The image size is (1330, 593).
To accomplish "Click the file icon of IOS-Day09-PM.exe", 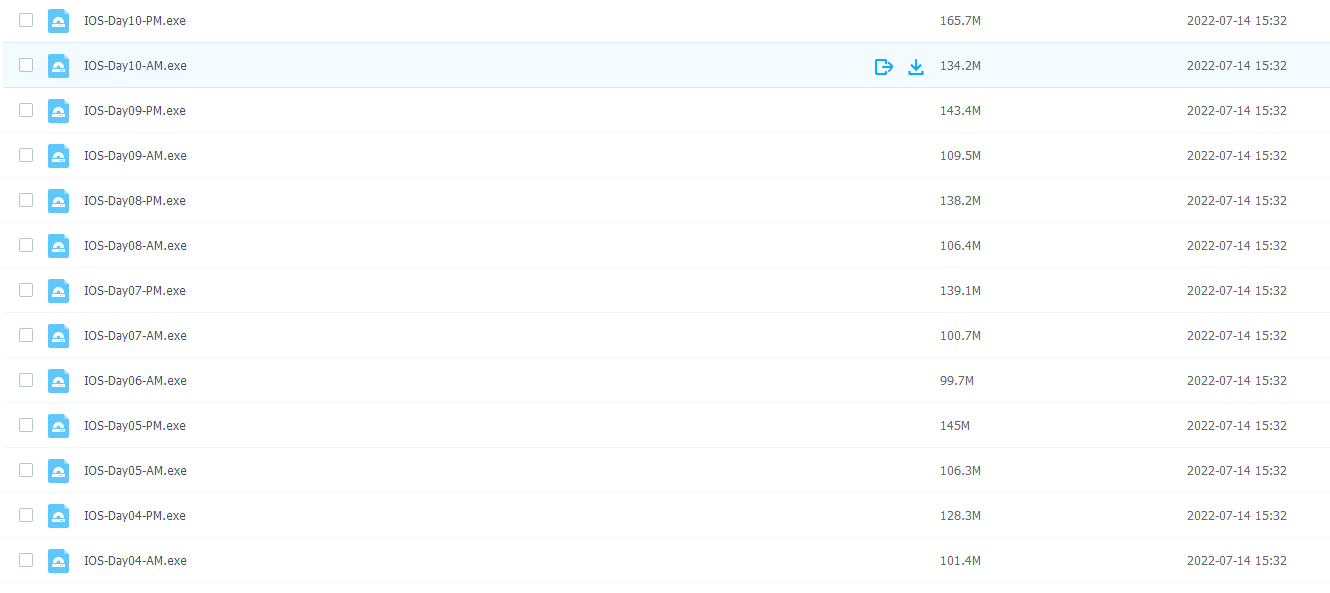I will pyautogui.click(x=59, y=111).
